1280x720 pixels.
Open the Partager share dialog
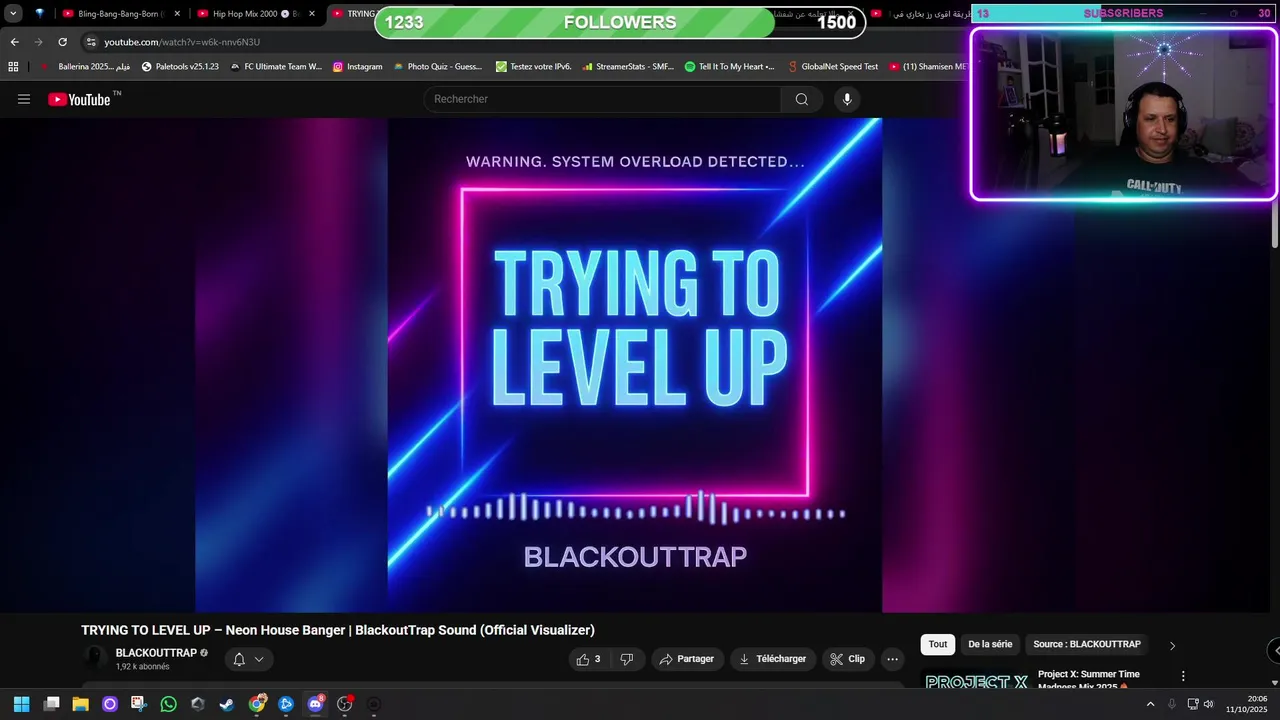(688, 659)
